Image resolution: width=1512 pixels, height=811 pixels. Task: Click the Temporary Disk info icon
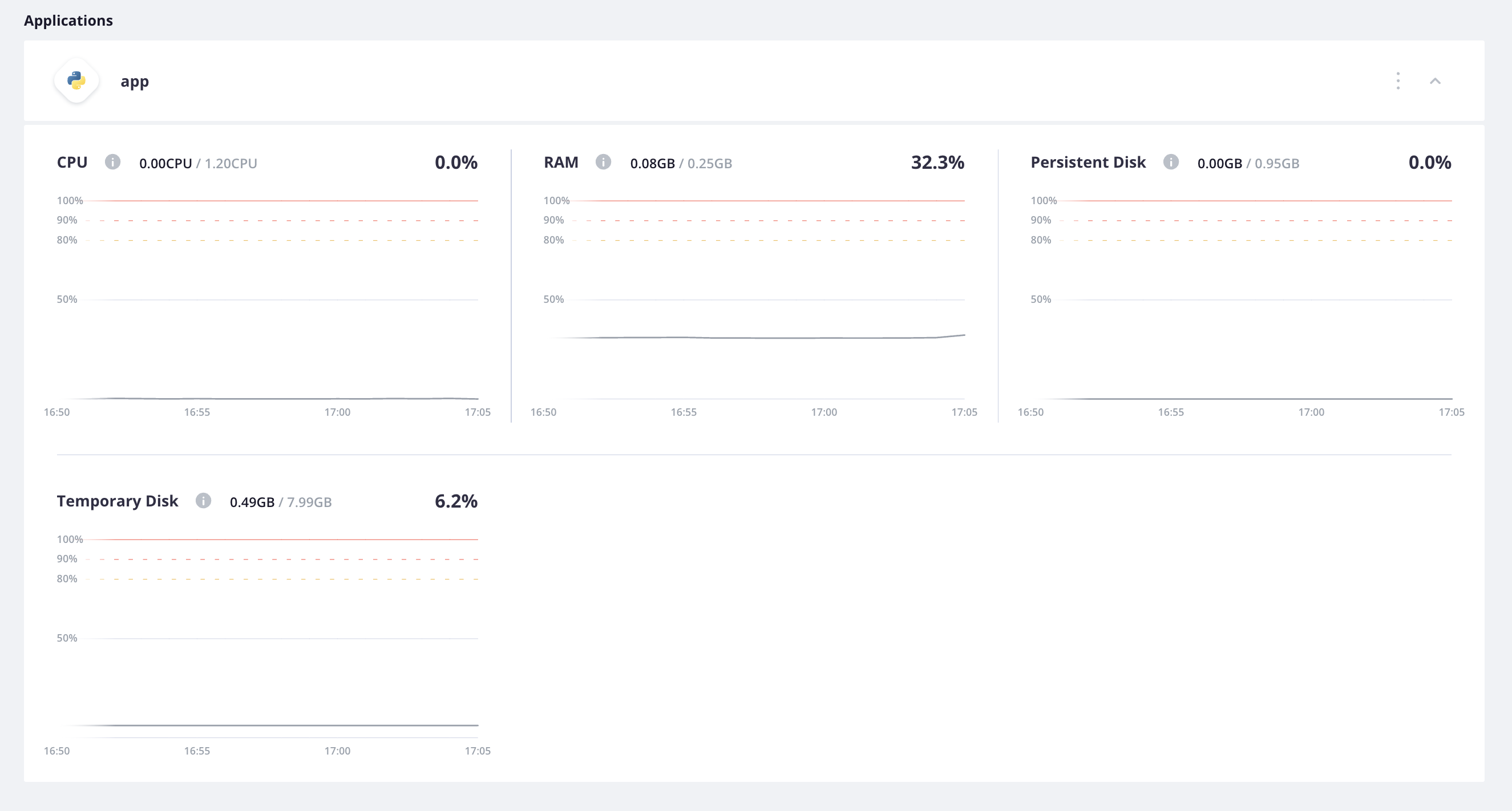pos(203,501)
